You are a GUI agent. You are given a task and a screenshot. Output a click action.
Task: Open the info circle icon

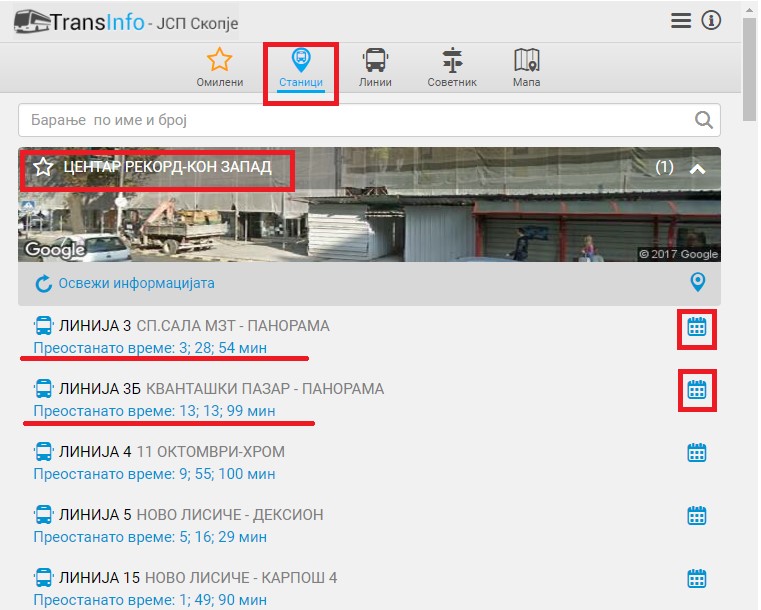click(x=711, y=21)
